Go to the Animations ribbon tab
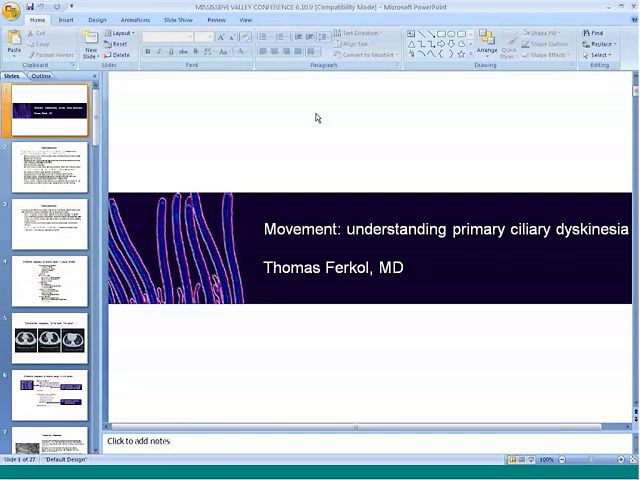This screenshot has width=640, height=480. [x=135, y=20]
